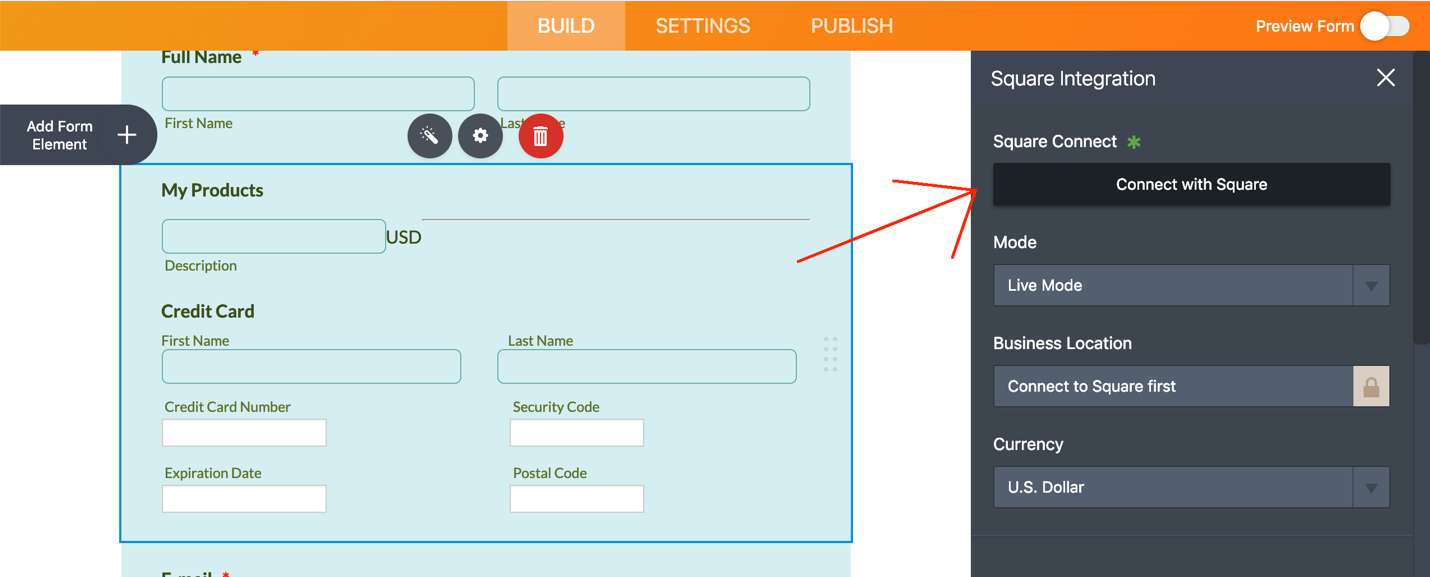Click the Square Connect label
The image size is (1430, 577).
[x=1055, y=141]
